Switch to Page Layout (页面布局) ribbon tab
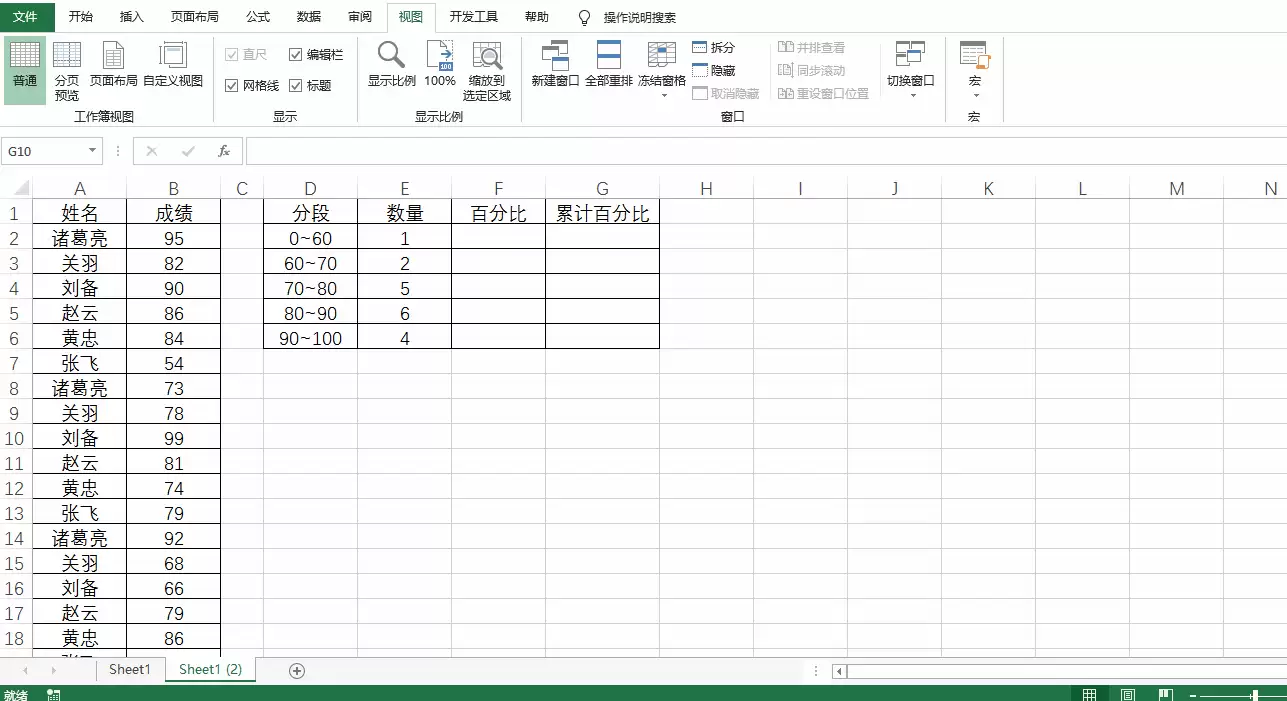Viewport: 1287px width, 701px height. [x=195, y=17]
